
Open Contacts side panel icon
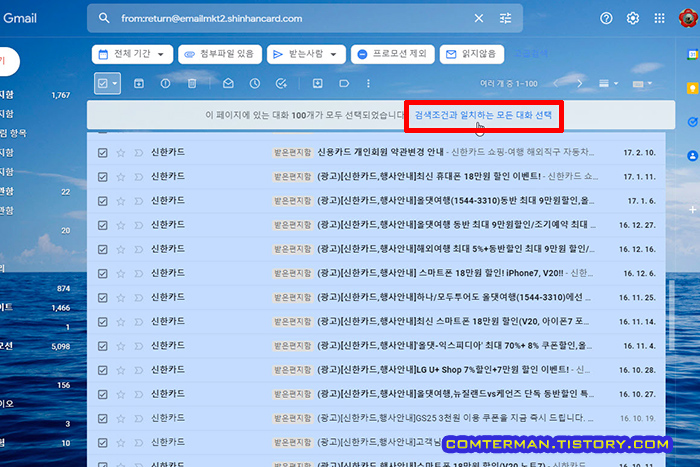point(692,155)
